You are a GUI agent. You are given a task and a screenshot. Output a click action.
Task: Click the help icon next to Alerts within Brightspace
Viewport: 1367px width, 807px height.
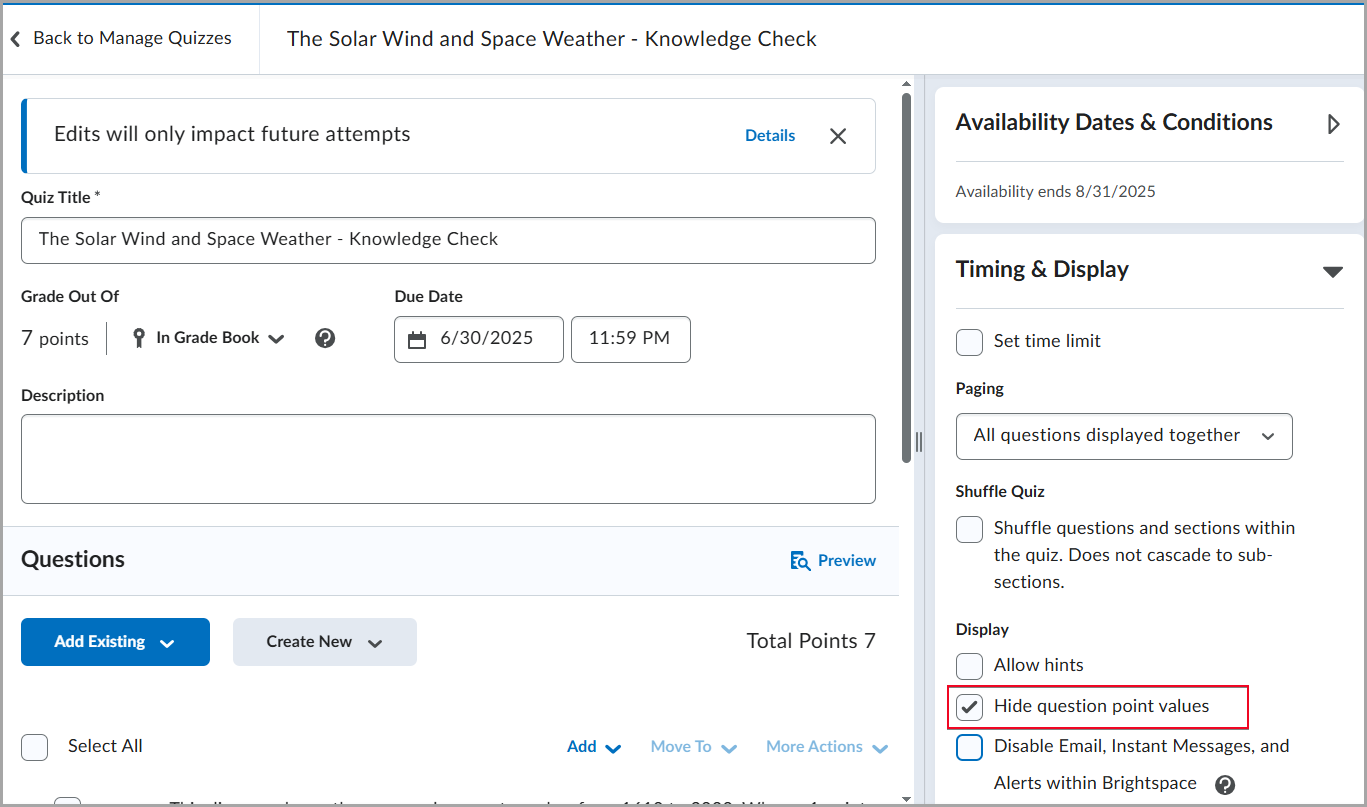tap(1225, 785)
